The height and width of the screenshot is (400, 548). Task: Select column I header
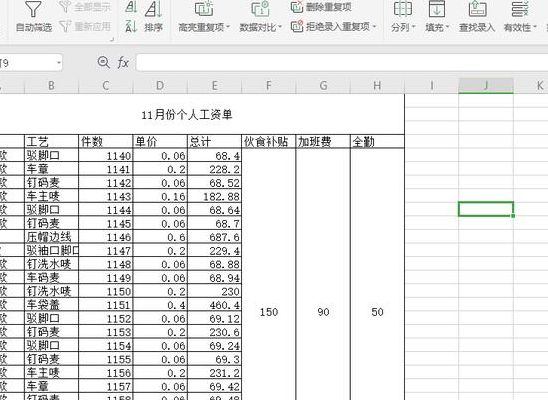tap(432, 86)
